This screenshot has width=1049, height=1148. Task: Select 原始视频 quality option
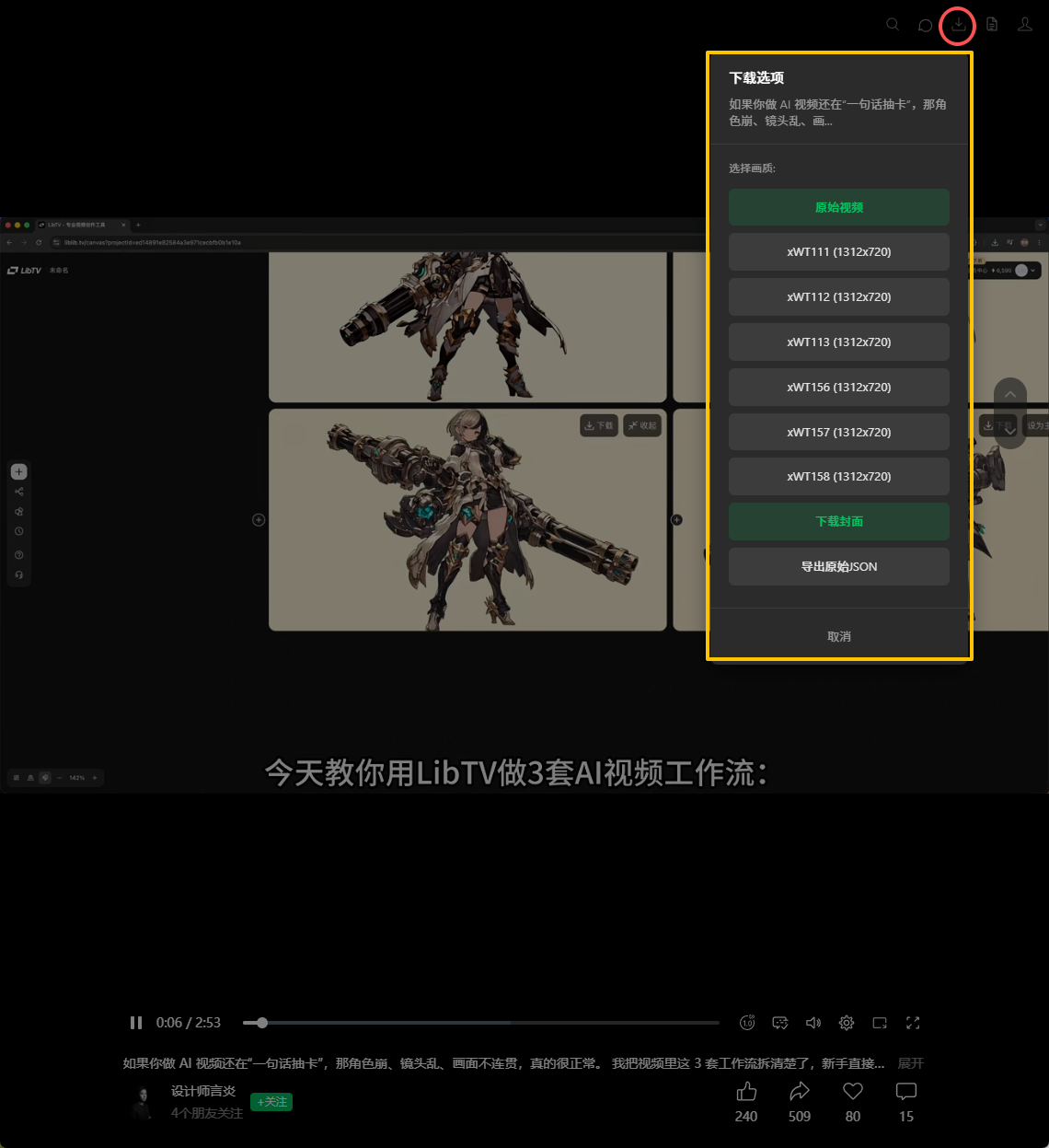(839, 207)
